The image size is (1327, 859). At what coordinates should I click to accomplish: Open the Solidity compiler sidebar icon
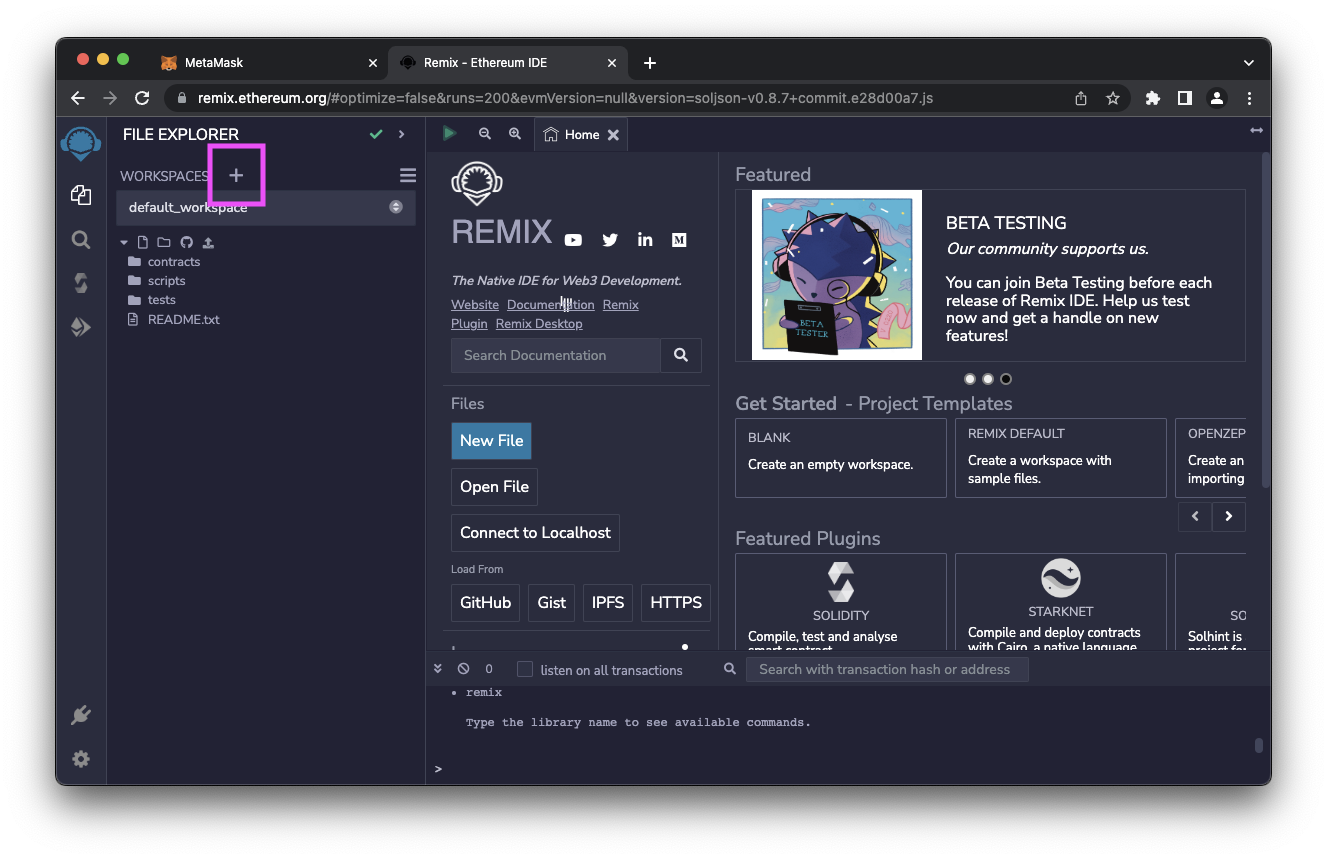point(81,283)
